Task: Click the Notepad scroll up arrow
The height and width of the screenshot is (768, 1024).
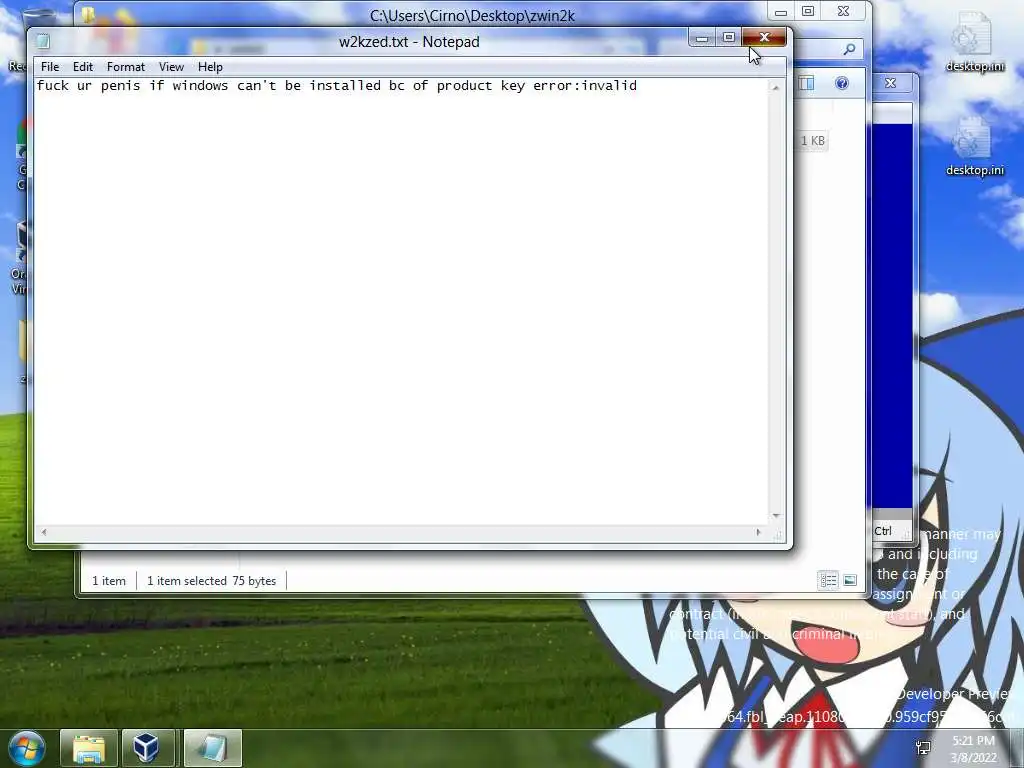Action: point(776,87)
